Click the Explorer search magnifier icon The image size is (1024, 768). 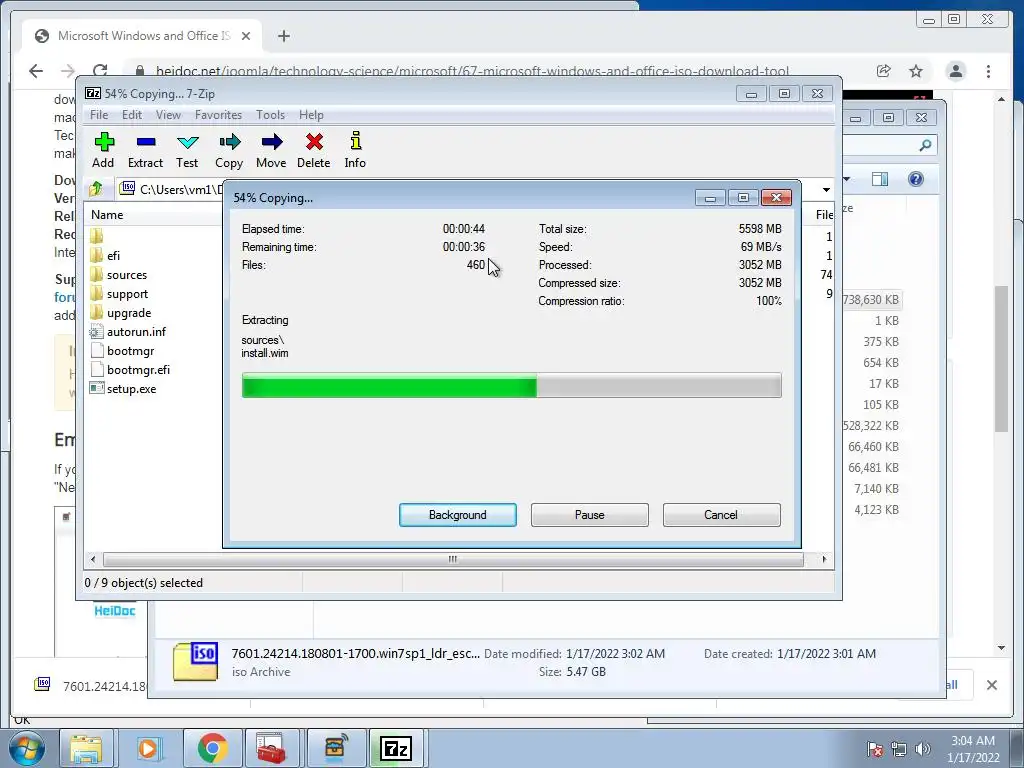tap(925, 145)
